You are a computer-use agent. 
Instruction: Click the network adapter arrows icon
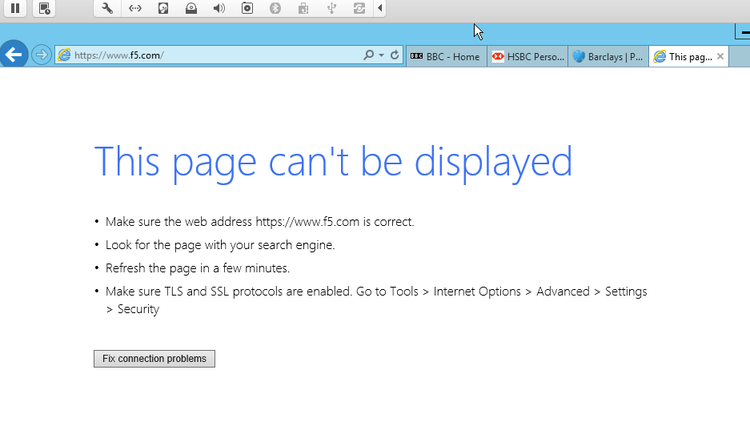point(135,8)
